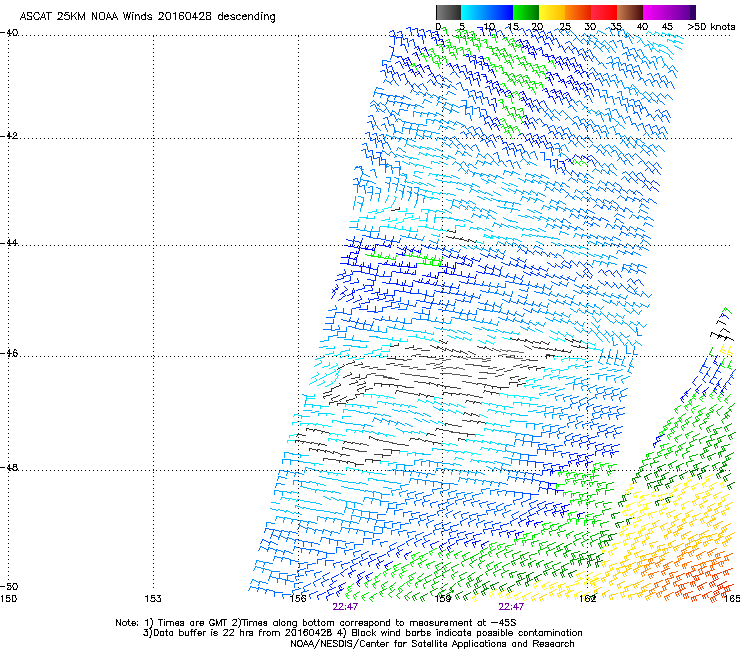This screenshot has width=740, height=650.
Task: Select the red 30–35 knots legend segment
Action: click(x=604, y=12)
